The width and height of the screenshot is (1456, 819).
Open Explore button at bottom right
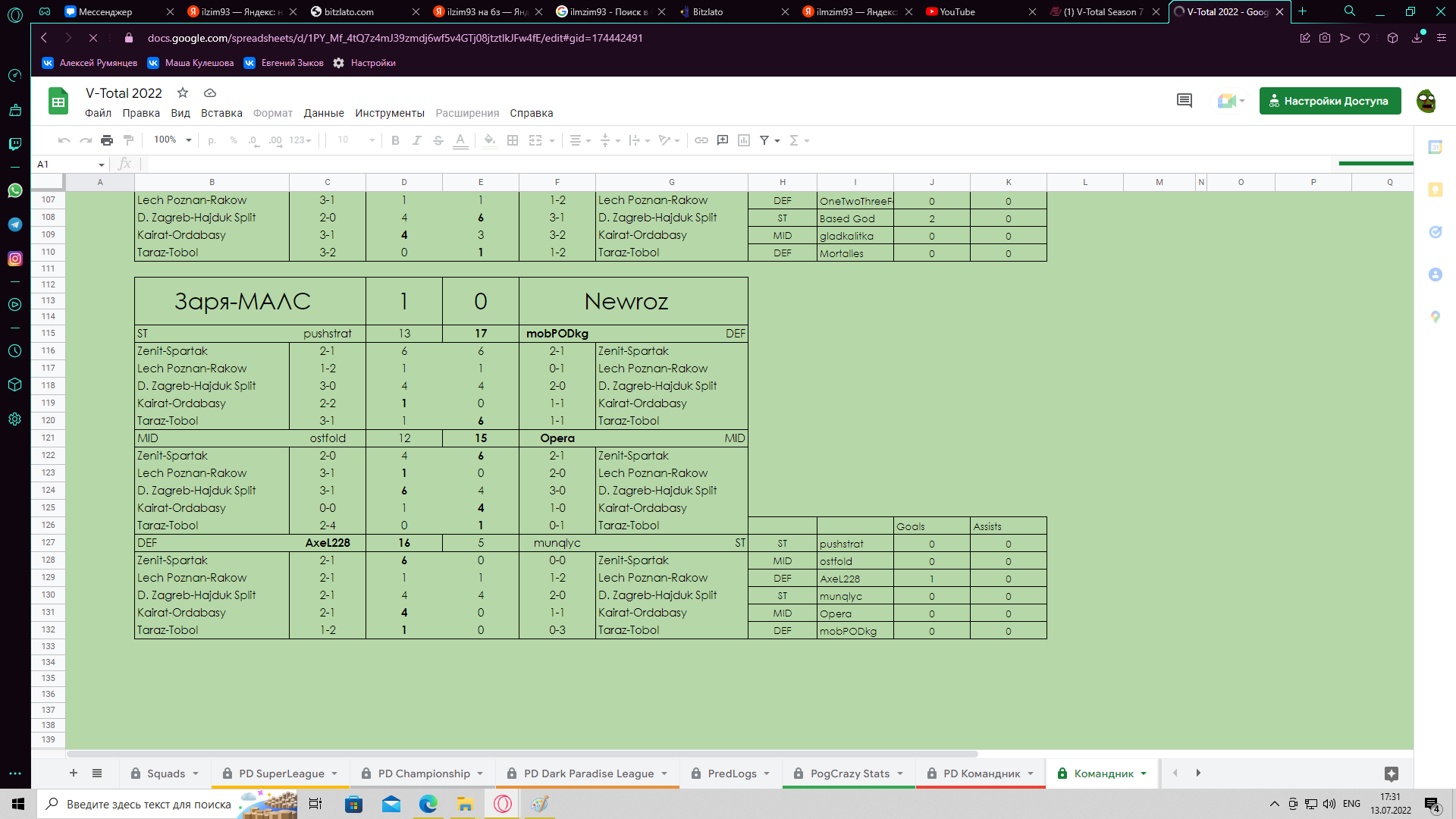point(1391,773)
